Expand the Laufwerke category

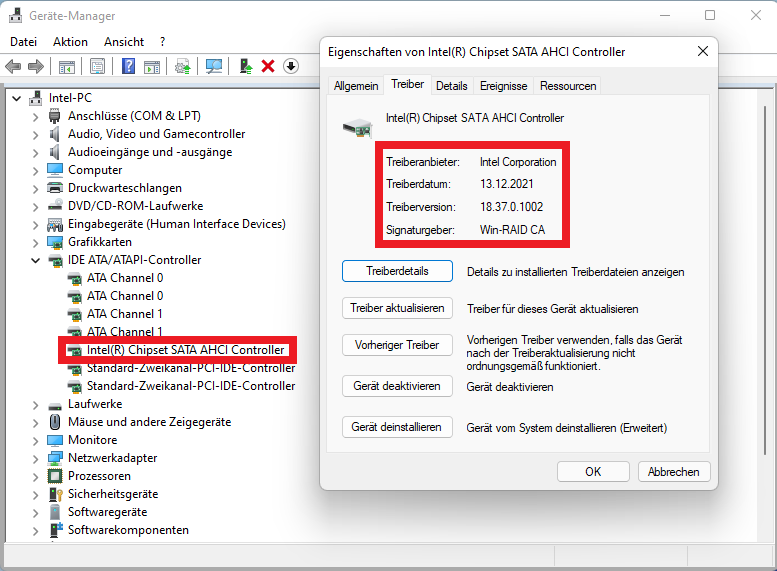point(36,405)
